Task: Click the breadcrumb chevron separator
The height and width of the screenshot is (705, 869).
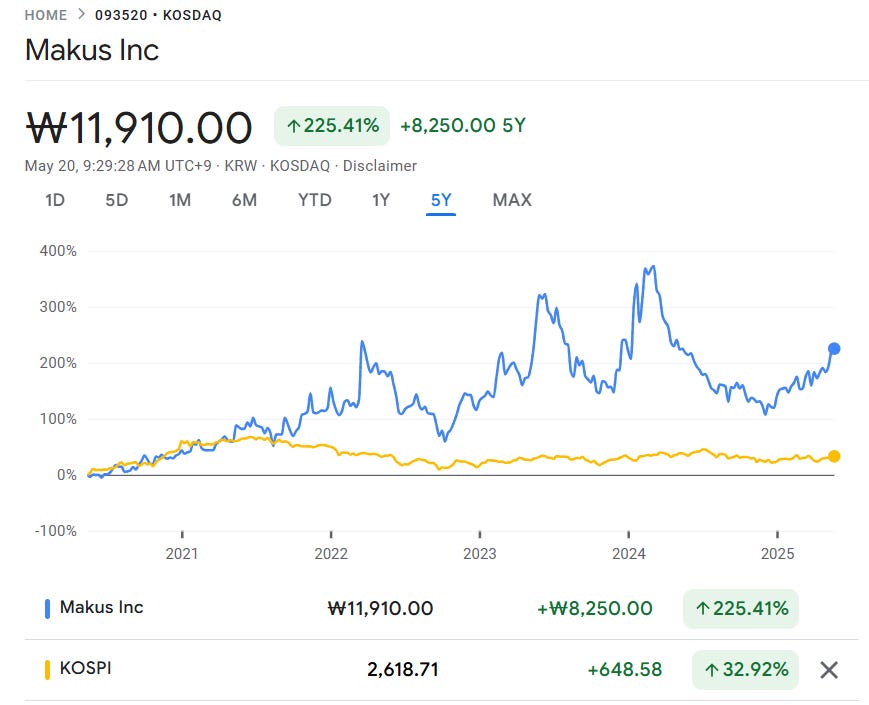Action: click(81, 14)
